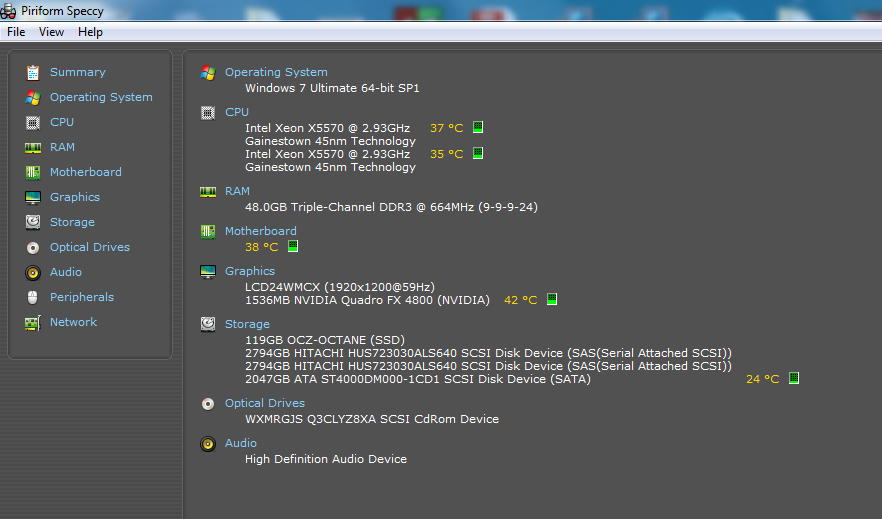The height and width of the screenshot is (519, 882).
Task: Click the 48.0GB Triple-Channel DDR3 RAM line
Action: coord(391,207)
